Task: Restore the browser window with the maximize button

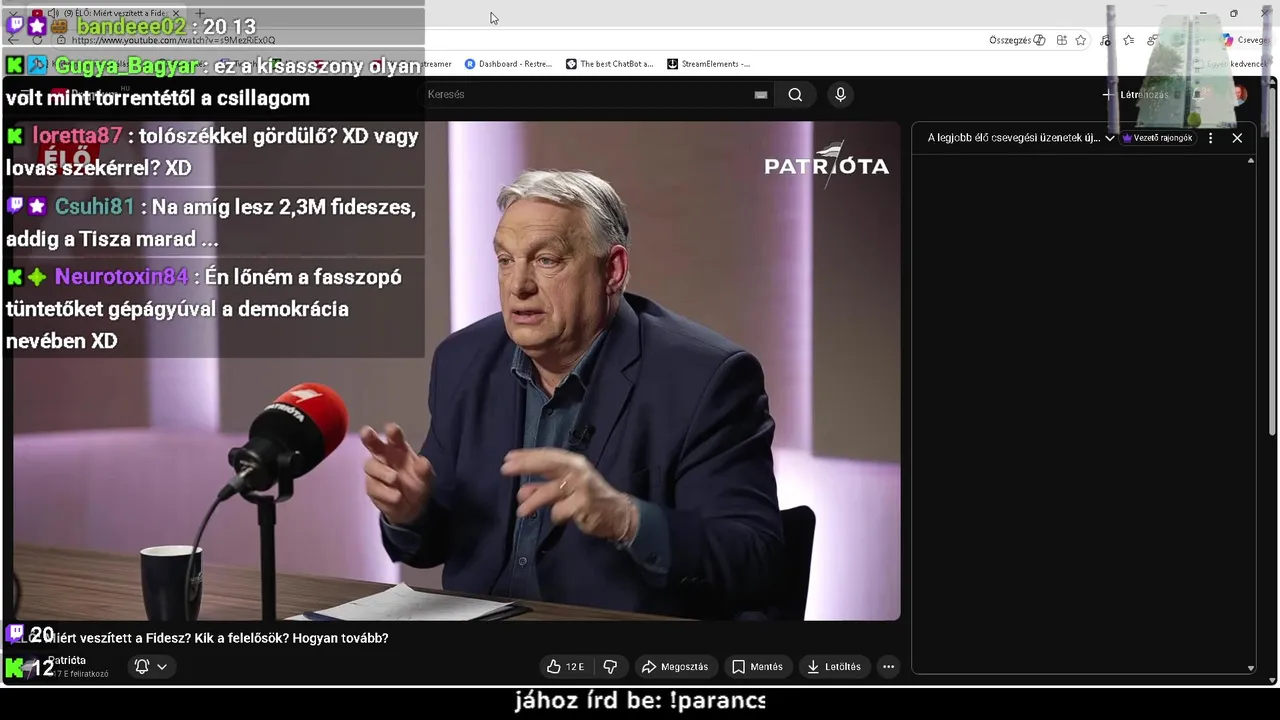Action: click(x=1233, y=13)
